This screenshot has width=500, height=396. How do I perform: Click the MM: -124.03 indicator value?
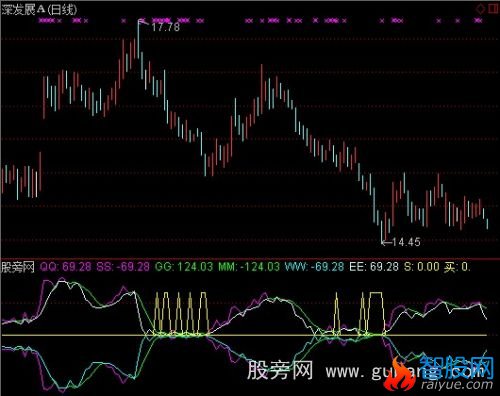[249, 267]
